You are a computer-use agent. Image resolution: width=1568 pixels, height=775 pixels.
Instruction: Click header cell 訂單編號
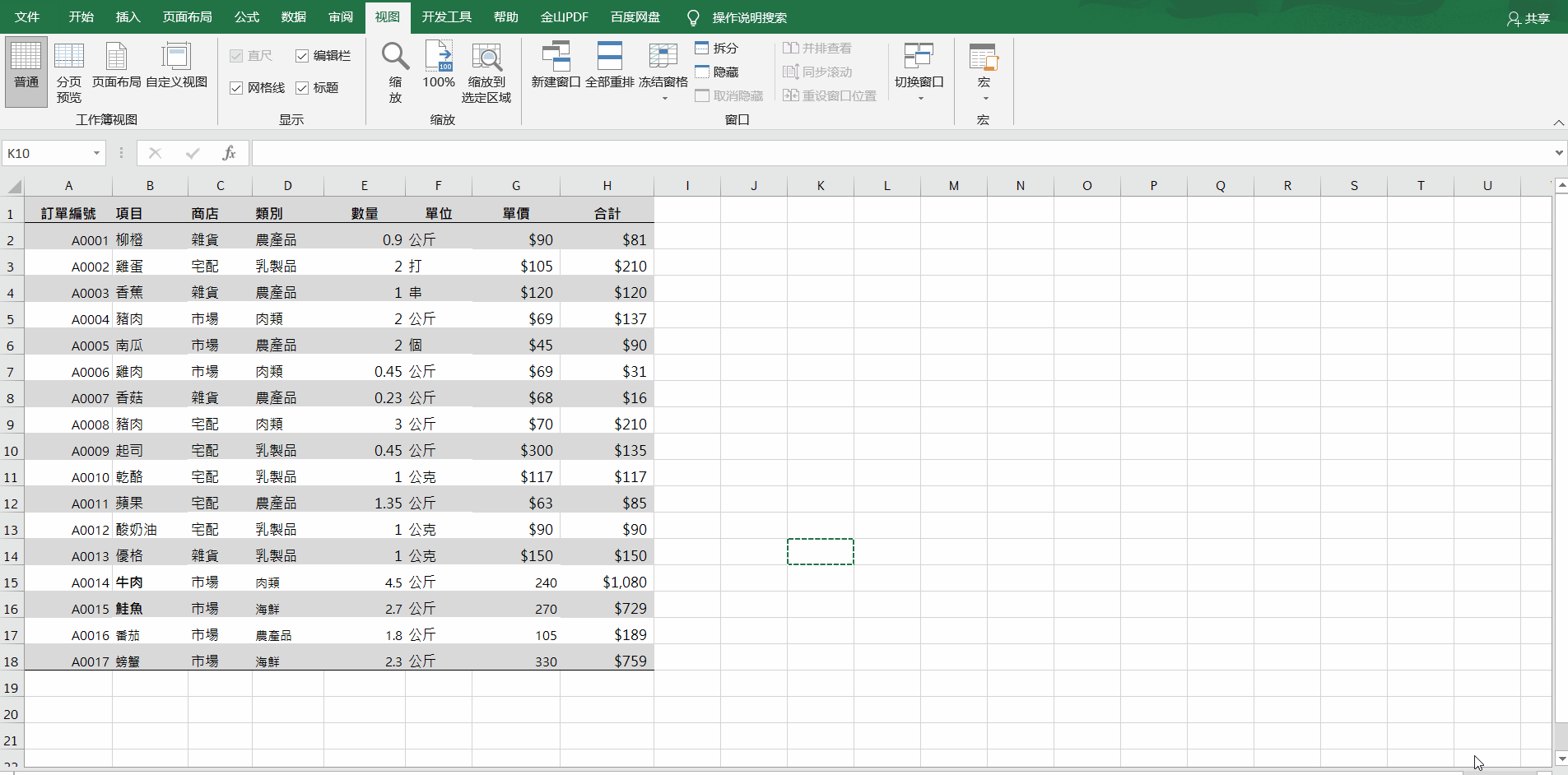68,213
